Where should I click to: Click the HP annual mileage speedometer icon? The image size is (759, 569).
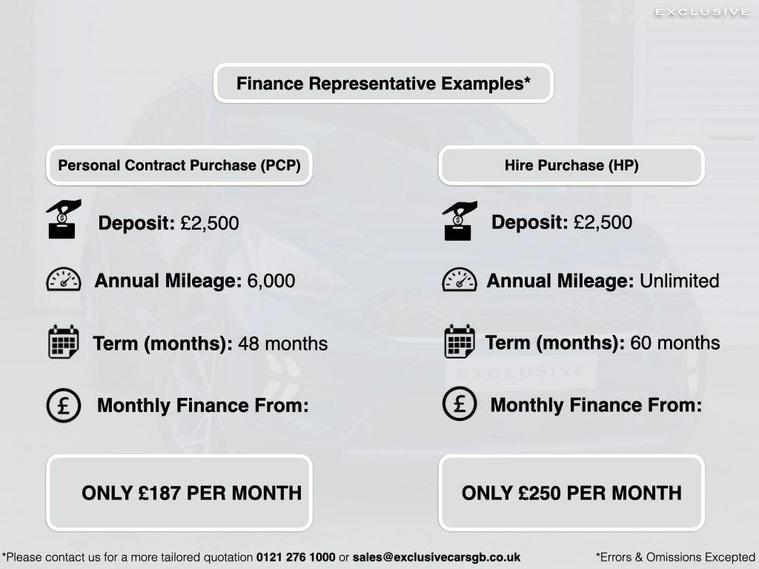(x=459, y=279)
